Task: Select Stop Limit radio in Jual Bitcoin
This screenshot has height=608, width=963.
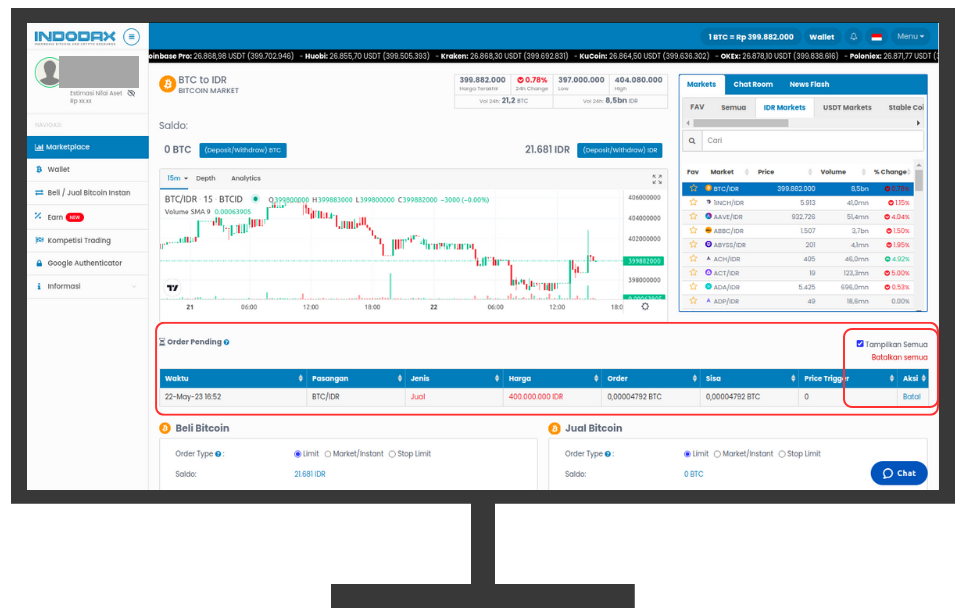Action: pos(782,454)
